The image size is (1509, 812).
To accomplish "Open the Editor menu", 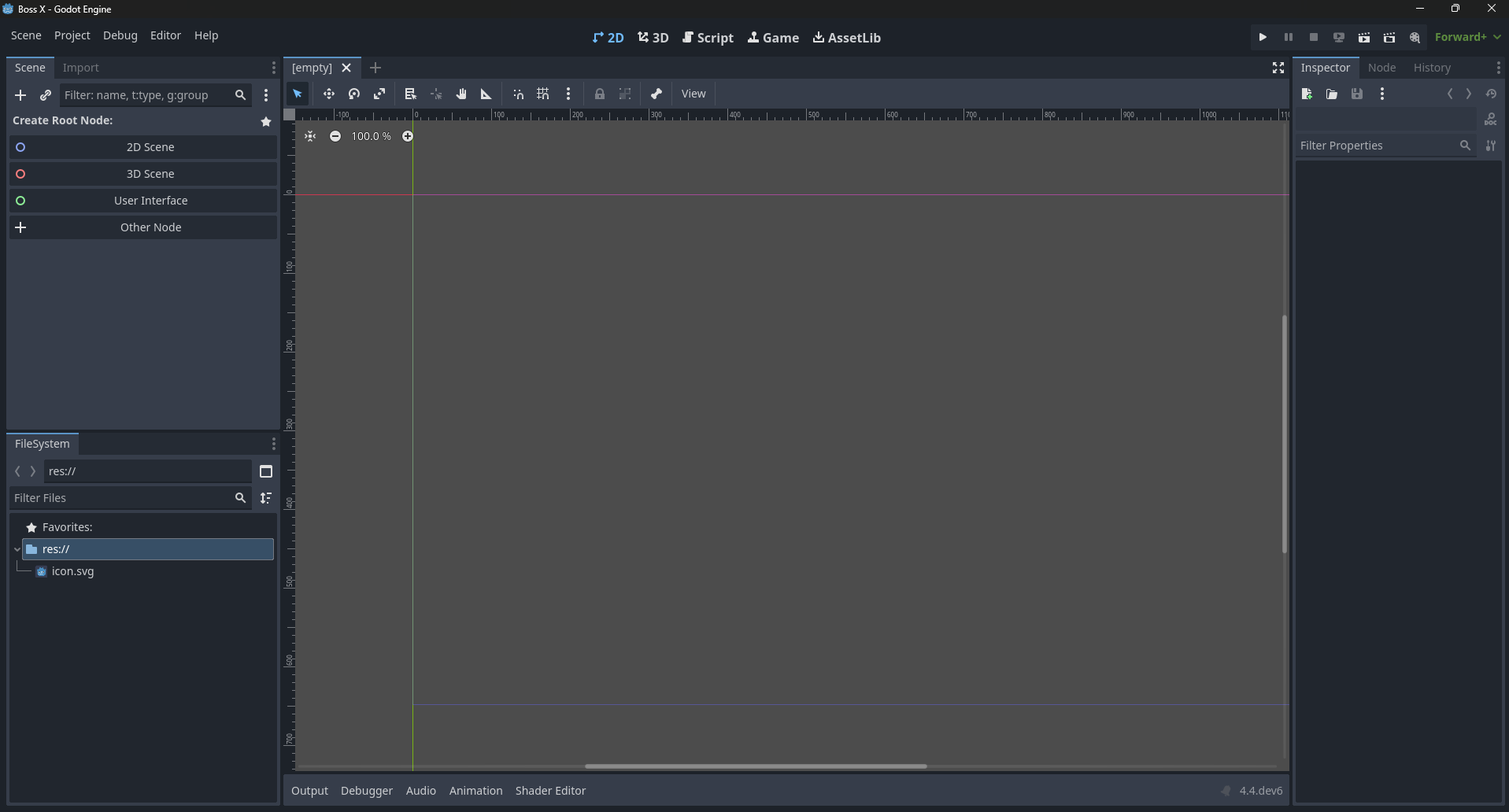I will (165, 35).
